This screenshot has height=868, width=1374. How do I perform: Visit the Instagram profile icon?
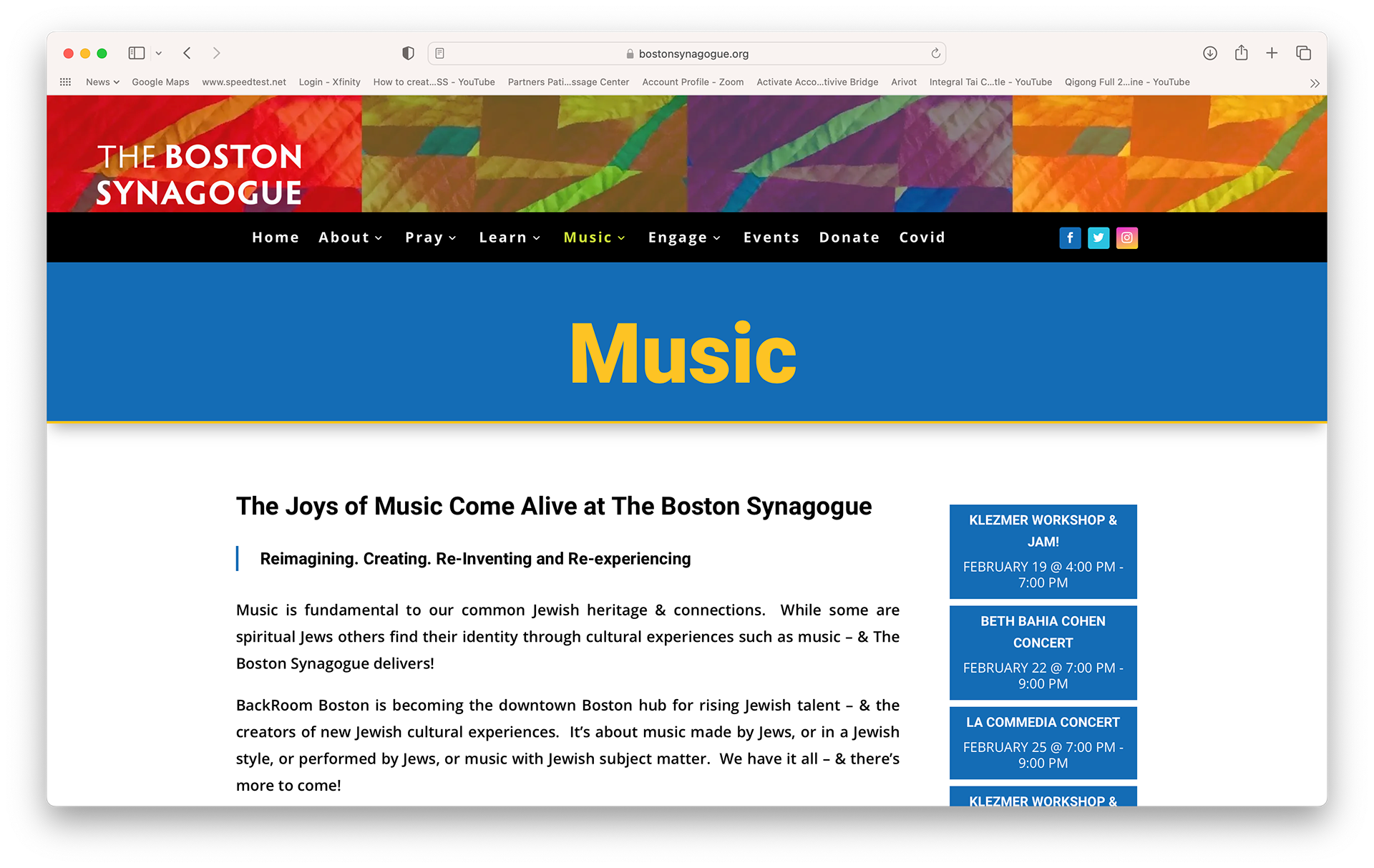(1127, 238)
